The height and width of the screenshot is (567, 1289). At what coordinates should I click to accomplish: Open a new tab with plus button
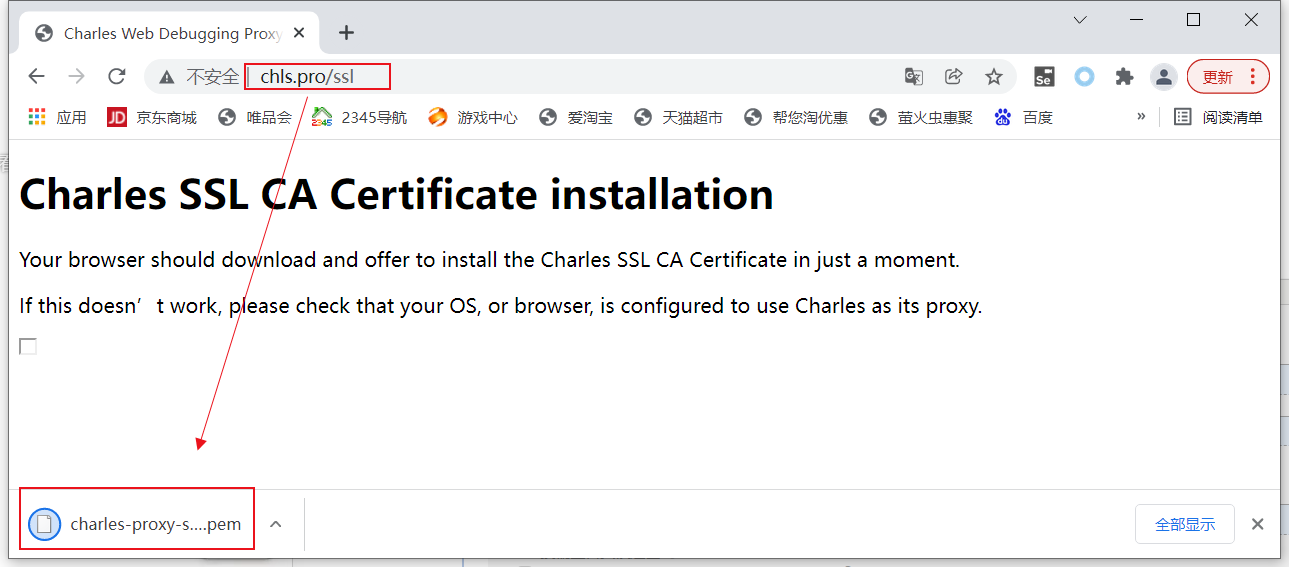[346, 33]
